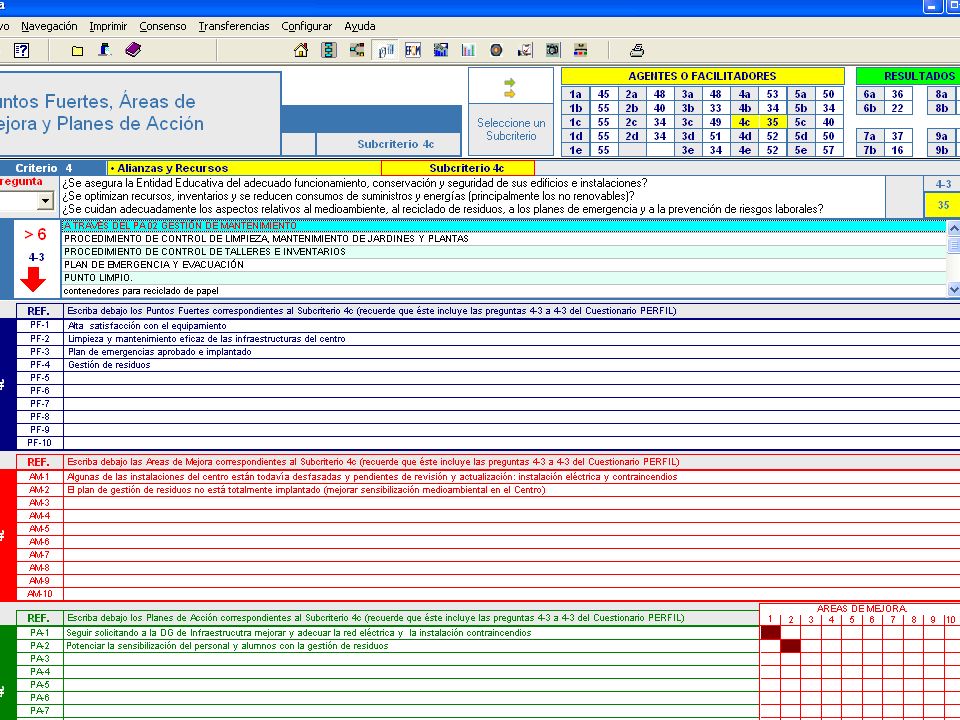Screen dimensions: 960x720
Task: Open the colored bar chart icon
Action: 468,50
